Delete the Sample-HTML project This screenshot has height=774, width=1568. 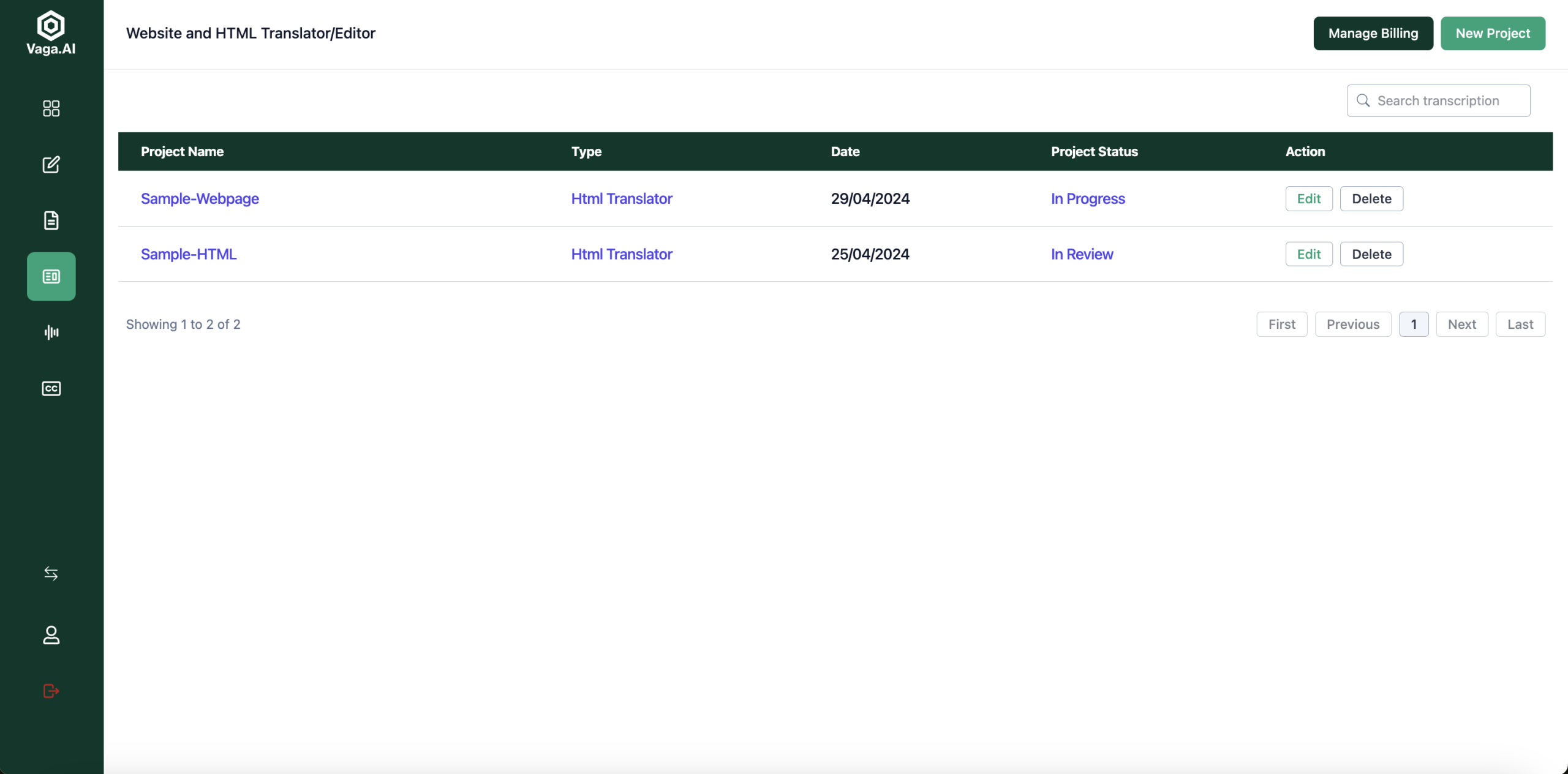pyautogui.click(x=1371, y=253)
